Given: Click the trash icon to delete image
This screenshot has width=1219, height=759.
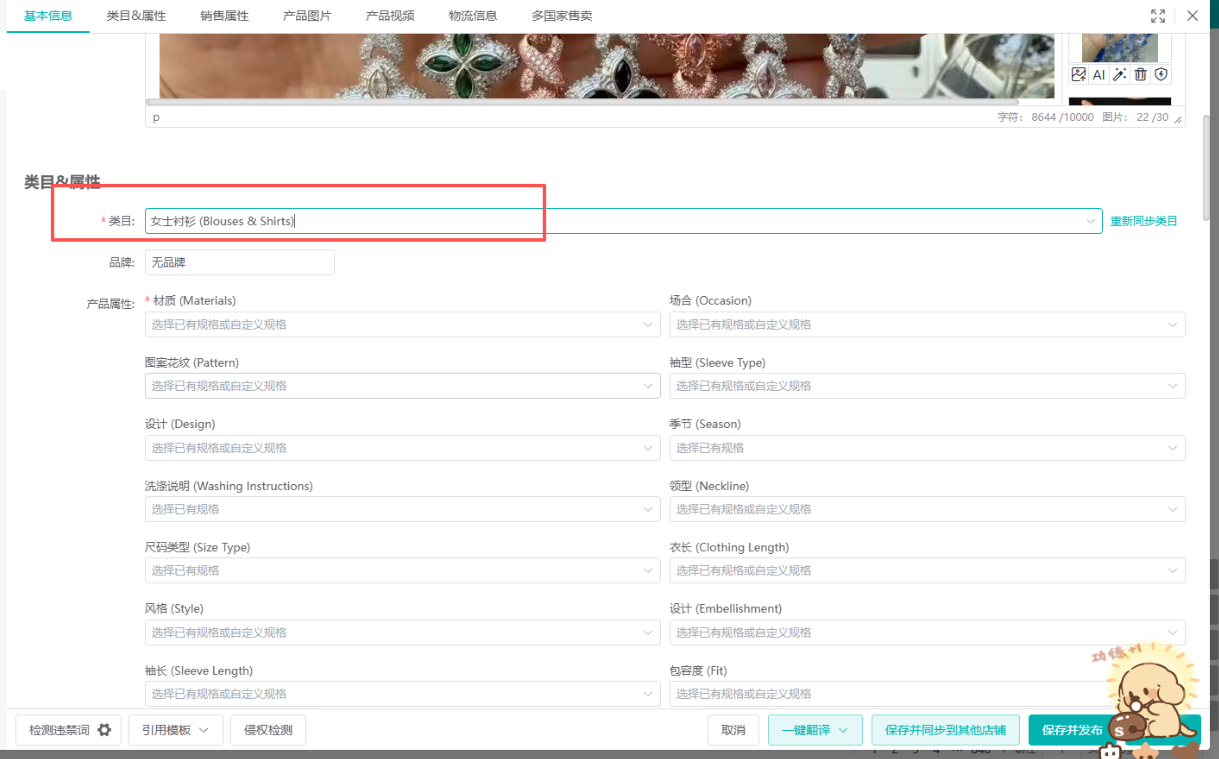Looking at the screenshot, I should click(1141, 74).
